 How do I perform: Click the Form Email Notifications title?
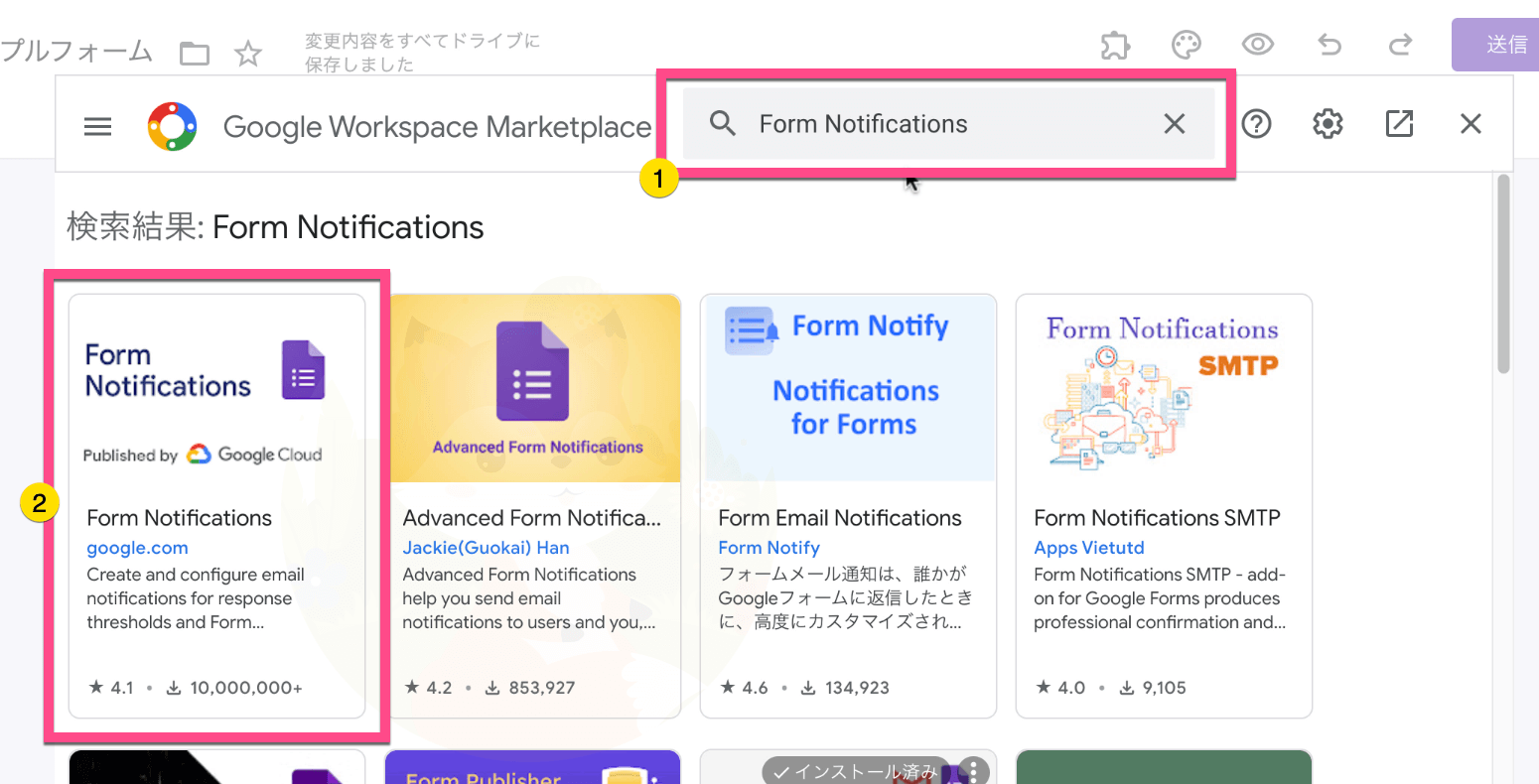click(840, 518)
